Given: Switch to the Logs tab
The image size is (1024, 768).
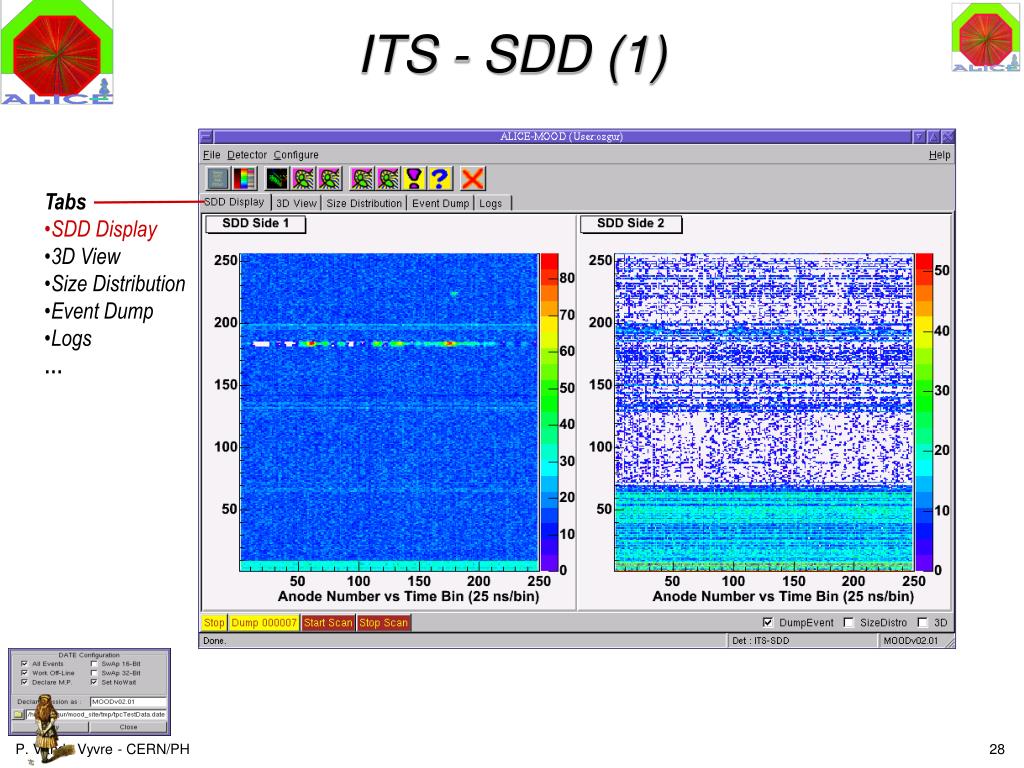Looking at the screenshot, I should [491, 203].
